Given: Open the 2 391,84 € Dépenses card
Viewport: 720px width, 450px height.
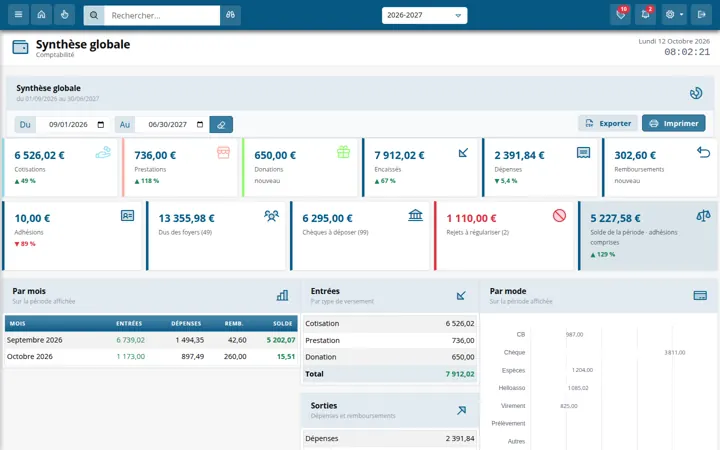Looking at the screenshot, I should (540, 168).
